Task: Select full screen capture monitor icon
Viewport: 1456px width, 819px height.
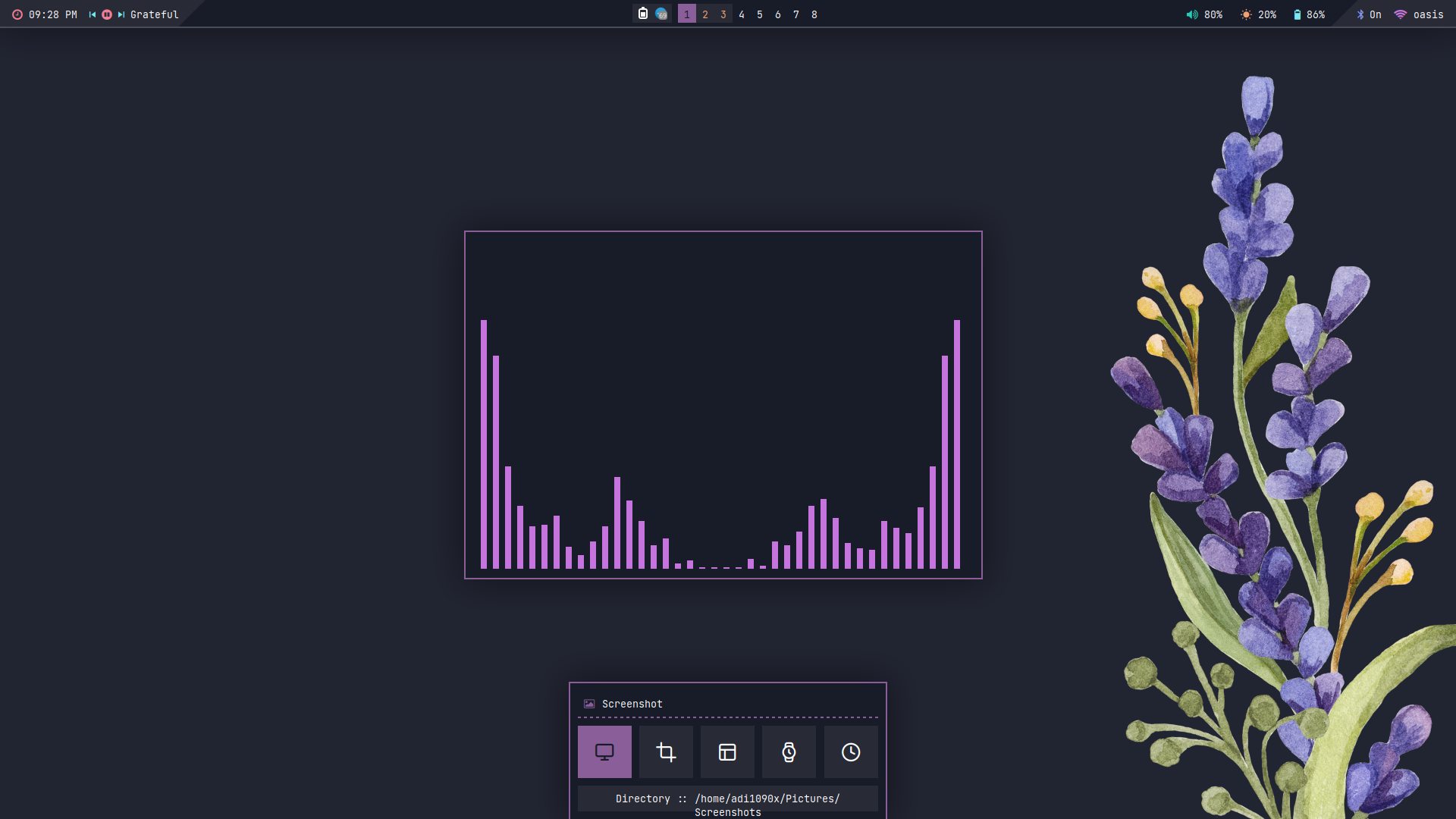Action: (x=604, y=752)
